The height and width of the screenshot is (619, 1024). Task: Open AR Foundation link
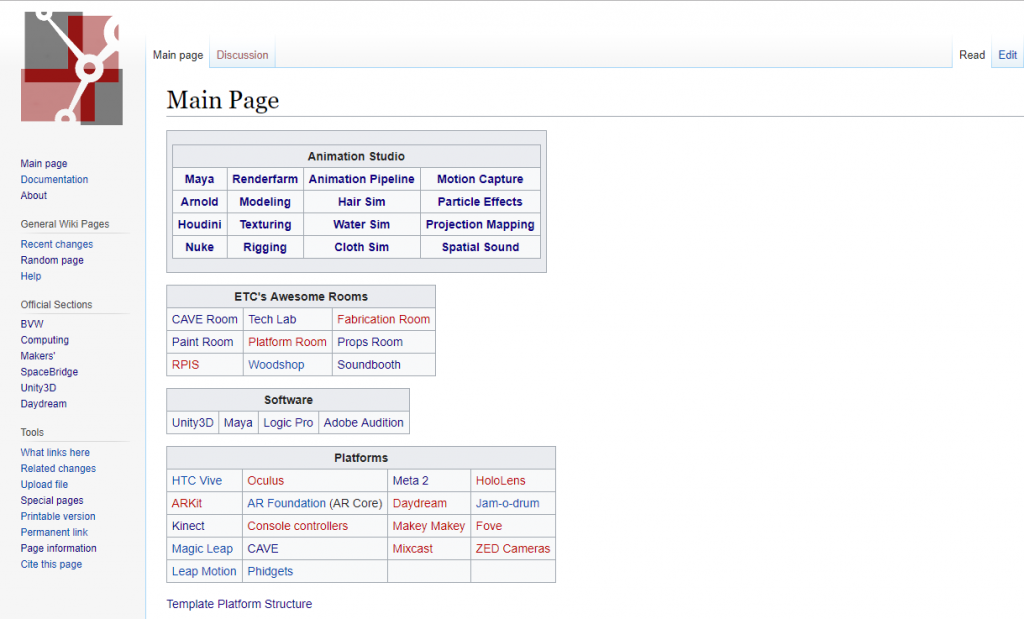click(287, 503)
